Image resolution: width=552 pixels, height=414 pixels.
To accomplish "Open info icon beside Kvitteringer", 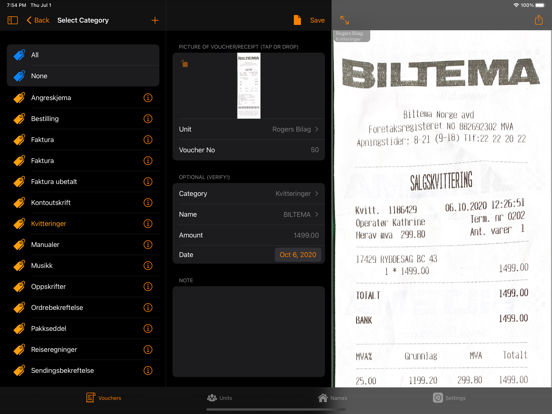I will [x=148, y=224].
